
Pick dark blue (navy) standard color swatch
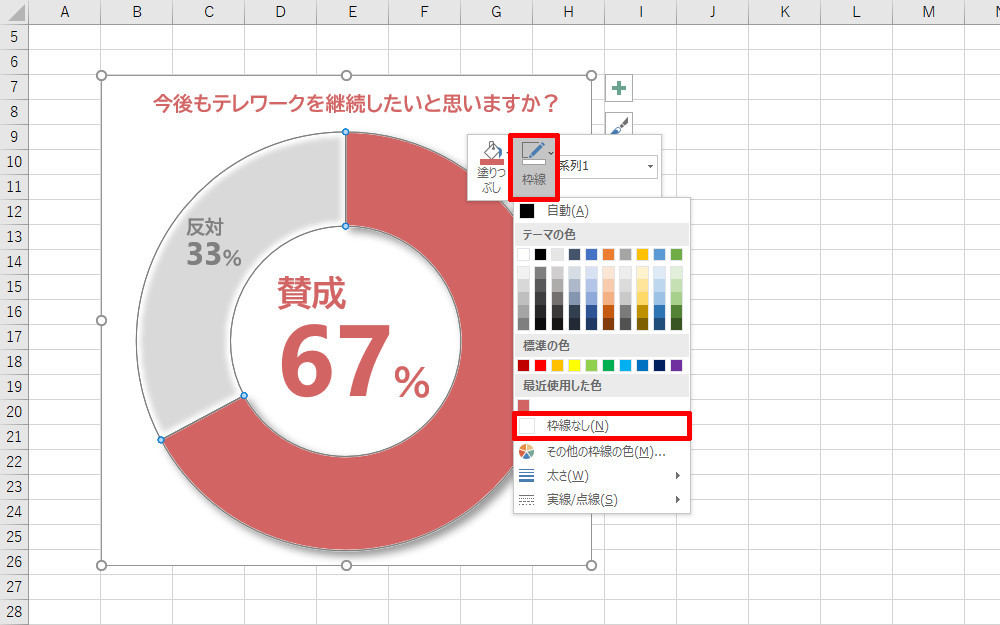coord(659,365)
